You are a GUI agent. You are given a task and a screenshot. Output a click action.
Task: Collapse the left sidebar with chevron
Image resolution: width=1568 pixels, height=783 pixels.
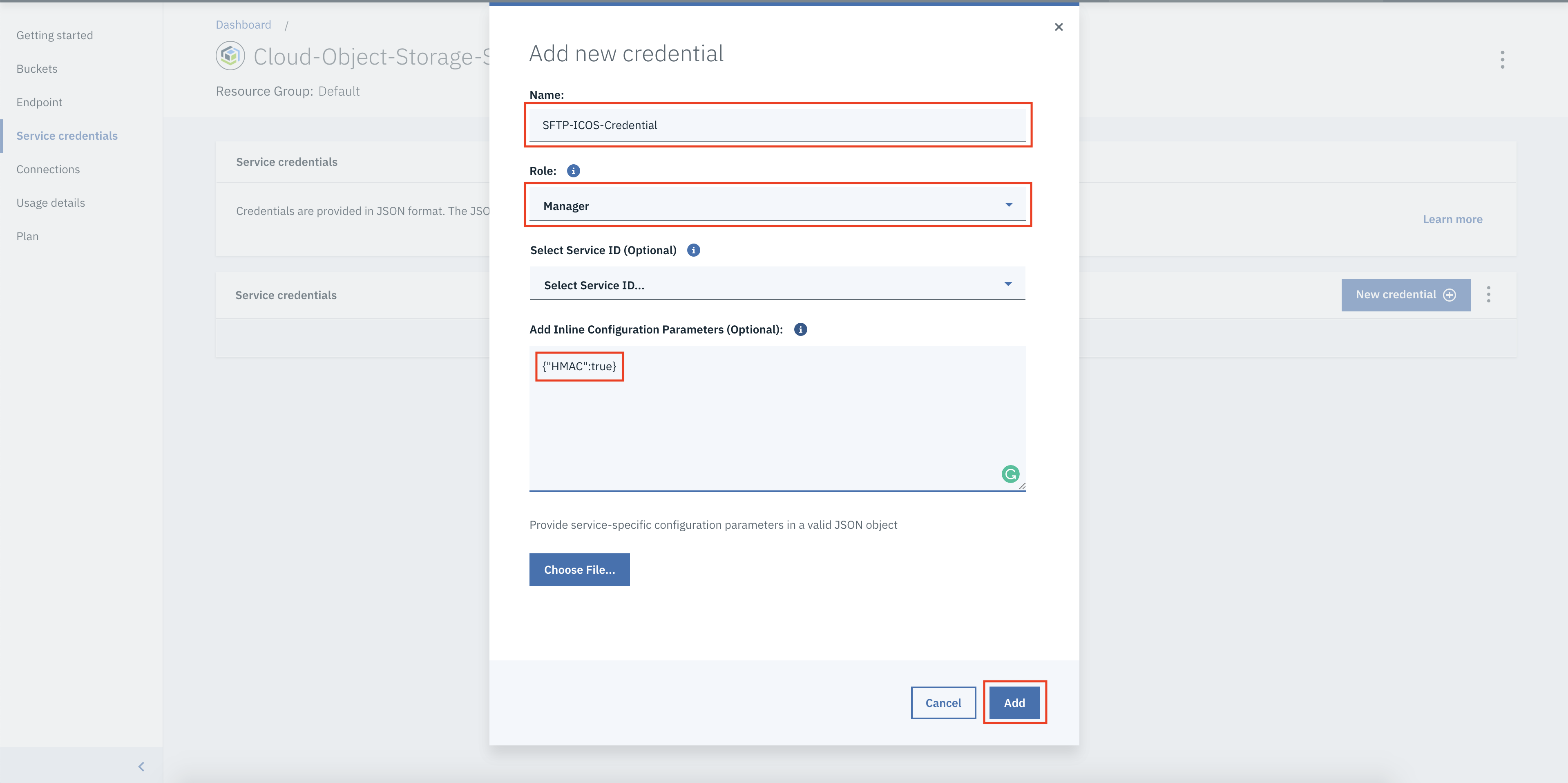point(141,766)
